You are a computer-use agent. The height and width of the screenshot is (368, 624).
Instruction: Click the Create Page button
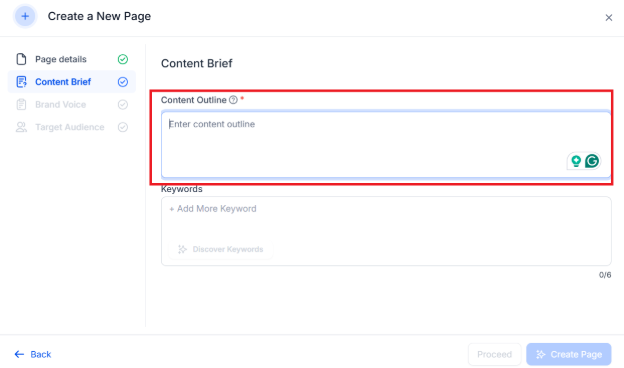click(569, 354)
